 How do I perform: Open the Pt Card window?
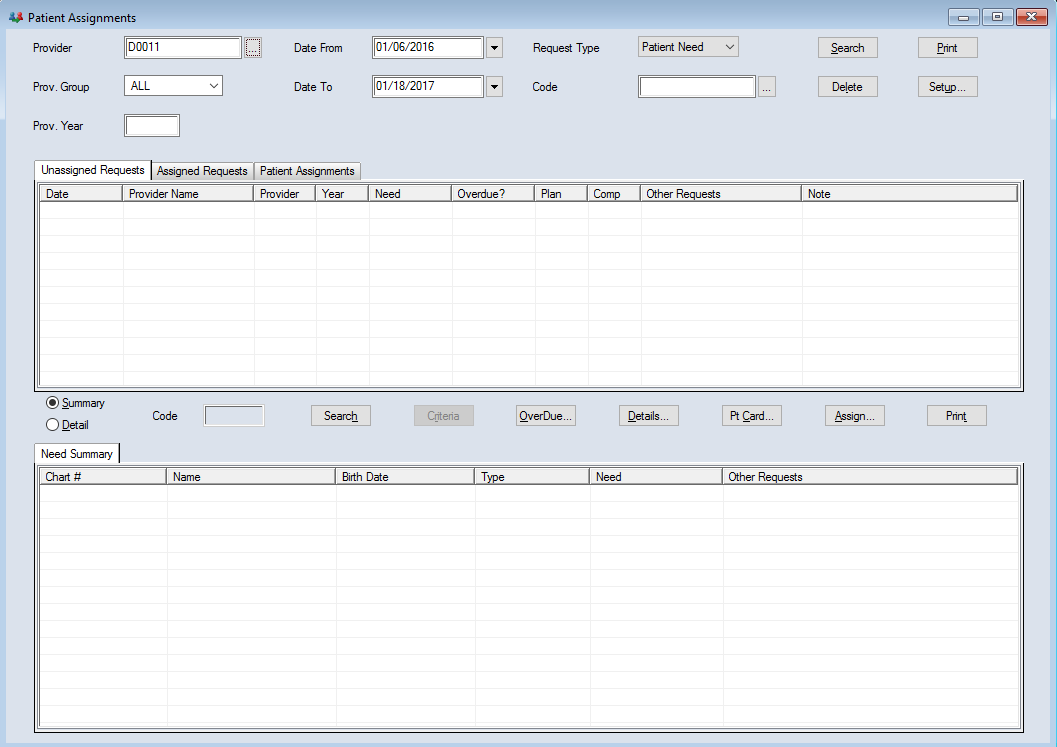[752, 416]
